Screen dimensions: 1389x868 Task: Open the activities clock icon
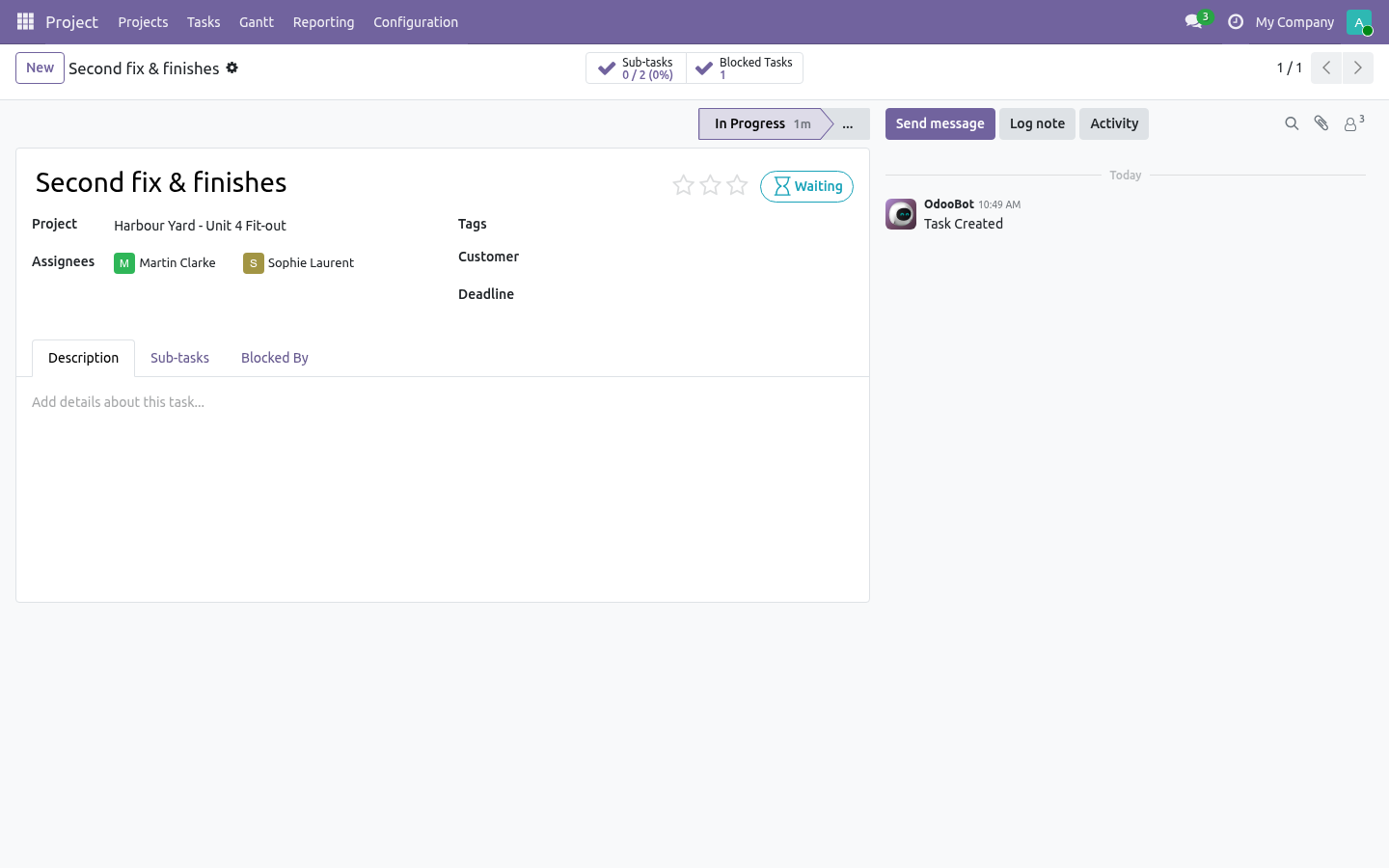[x=1236, y=21]
